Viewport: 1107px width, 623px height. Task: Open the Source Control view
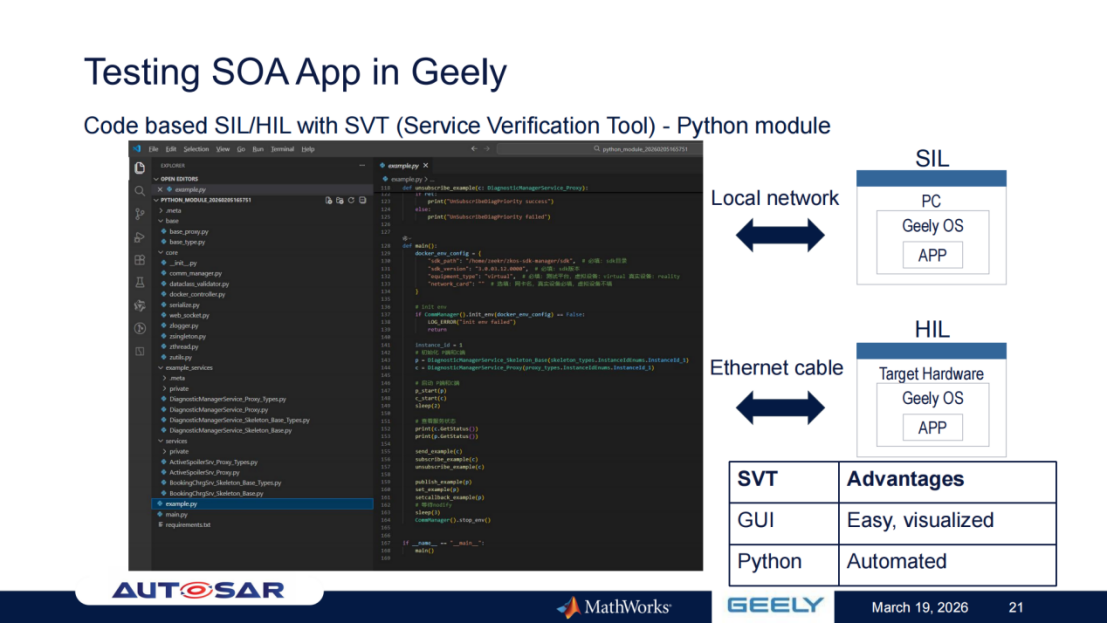(140, 213)
